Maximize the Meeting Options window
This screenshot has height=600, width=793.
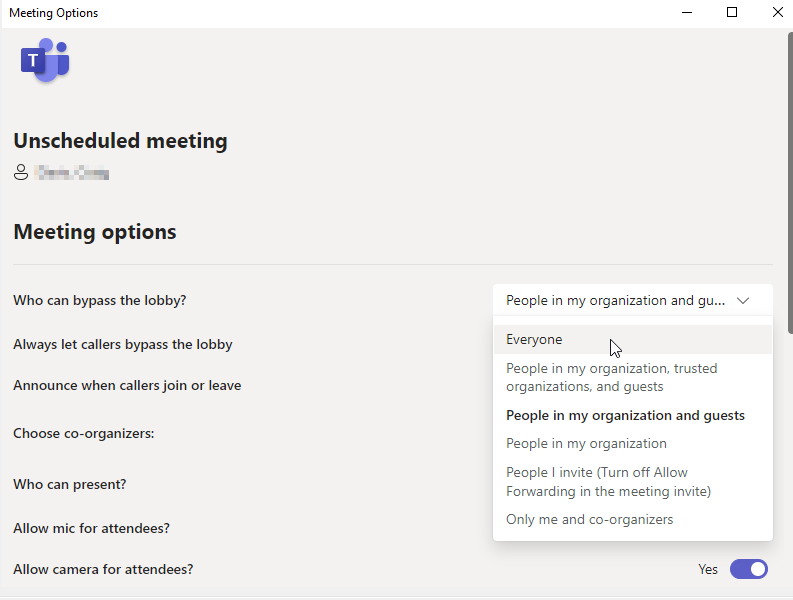732,13
